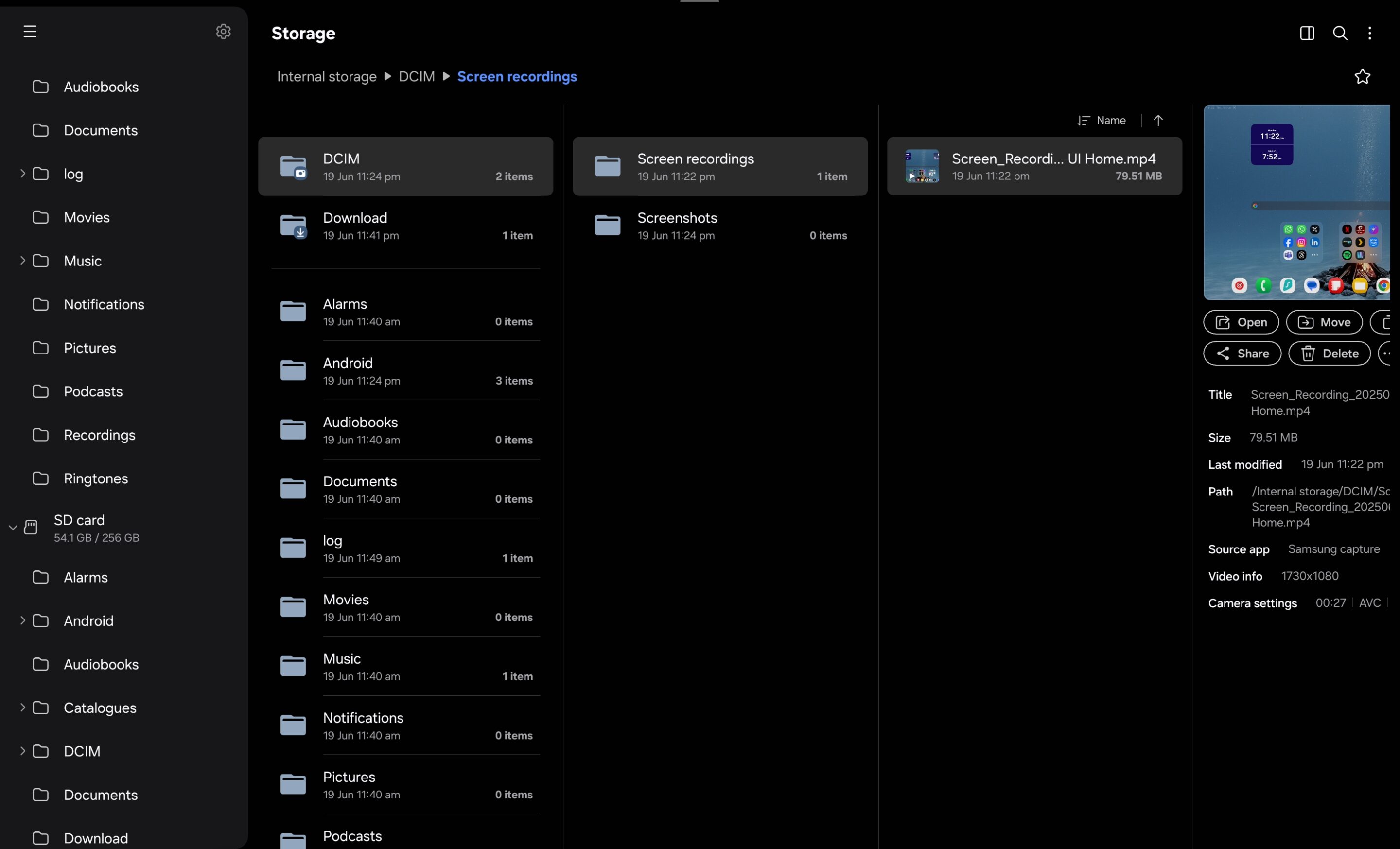The image size is (1400, 849).
Task: Expand the Catalogues folder in sidebar
Action: pos(22,707)
